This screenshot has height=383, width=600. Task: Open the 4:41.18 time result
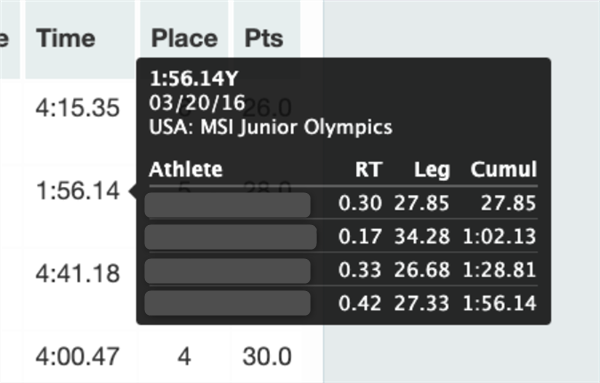[x=78, y=274]
